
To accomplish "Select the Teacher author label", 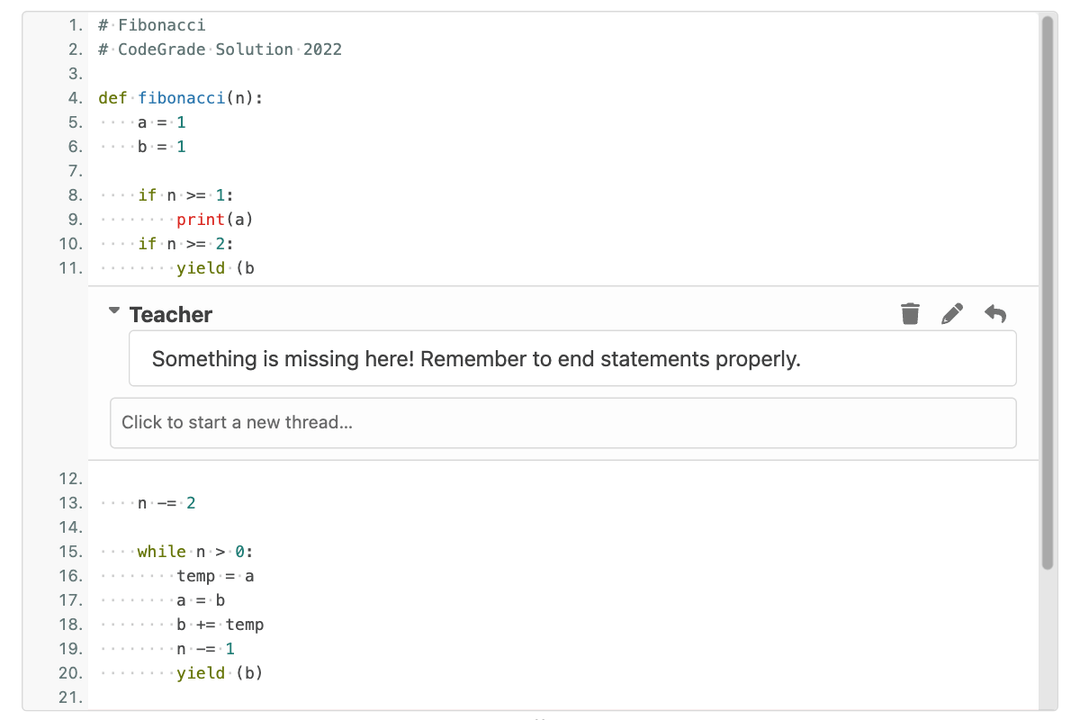I will 170,314.
